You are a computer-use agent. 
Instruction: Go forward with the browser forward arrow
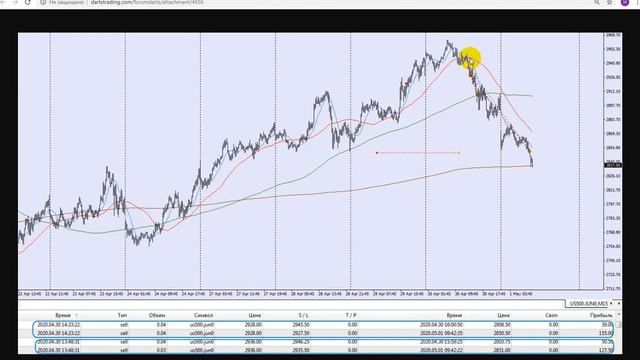(x=16, y=2)
